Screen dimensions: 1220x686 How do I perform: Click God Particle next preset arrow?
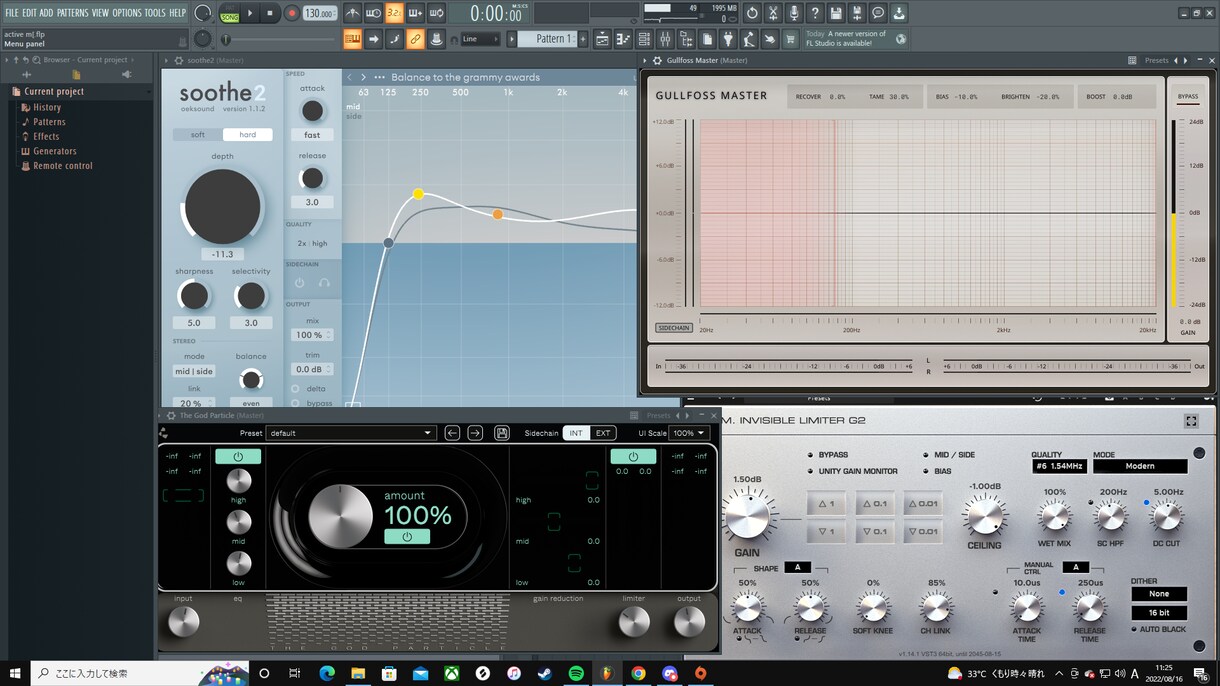pyautogui.click(x=475, y=433)
